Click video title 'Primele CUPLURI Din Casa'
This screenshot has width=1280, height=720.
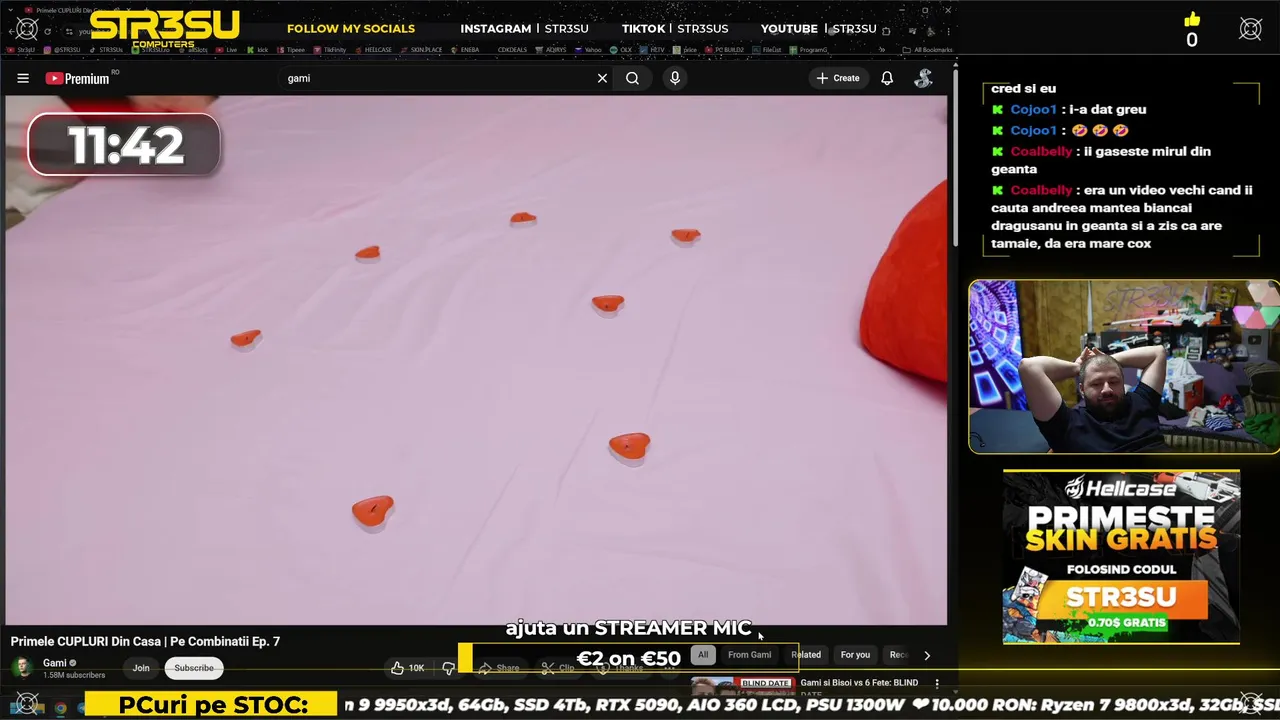click(145, 641)
